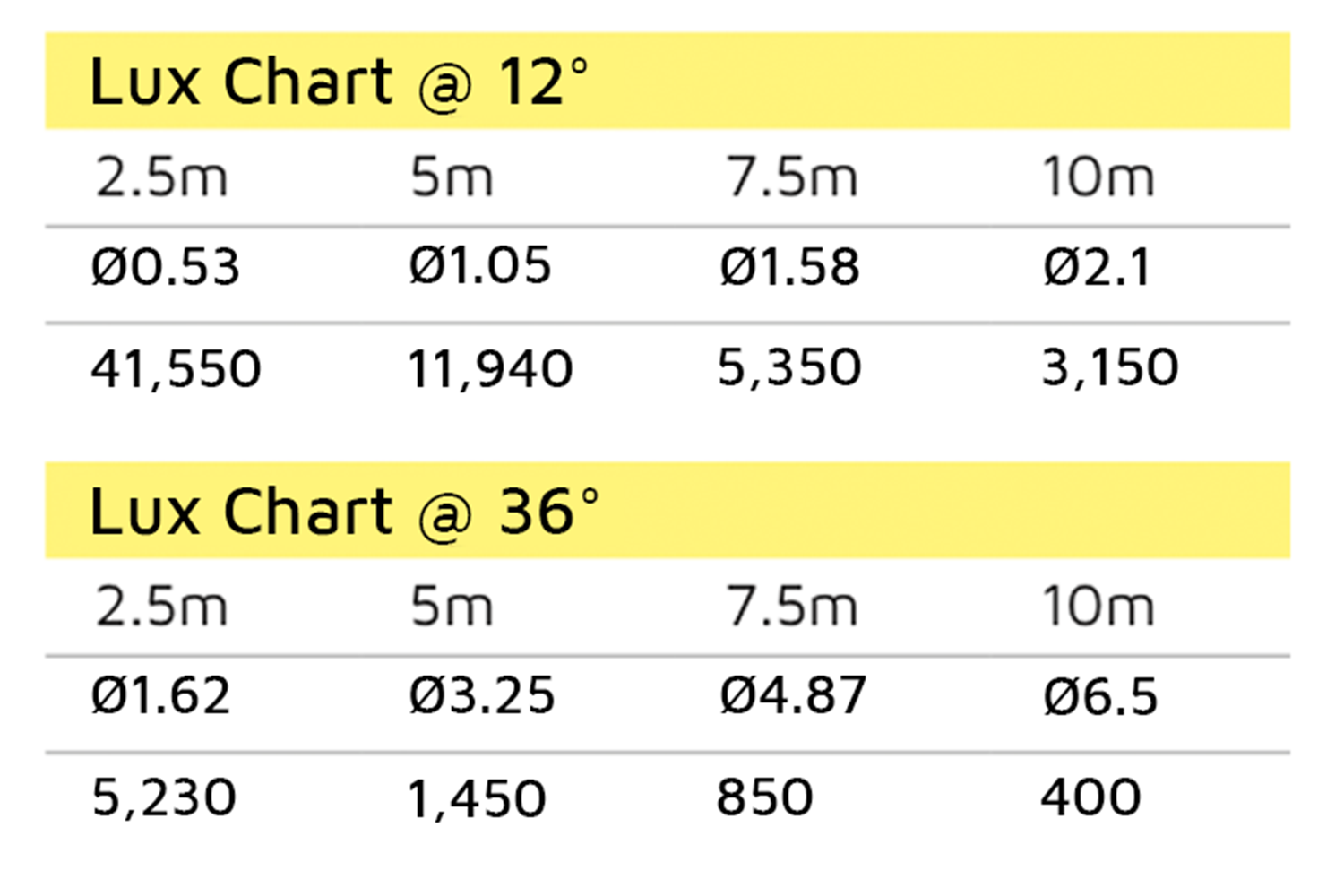Click the "Lux Chart @ 36°" heading
This screenshot has height=896, width=1344.
click(x=344, y=513)
